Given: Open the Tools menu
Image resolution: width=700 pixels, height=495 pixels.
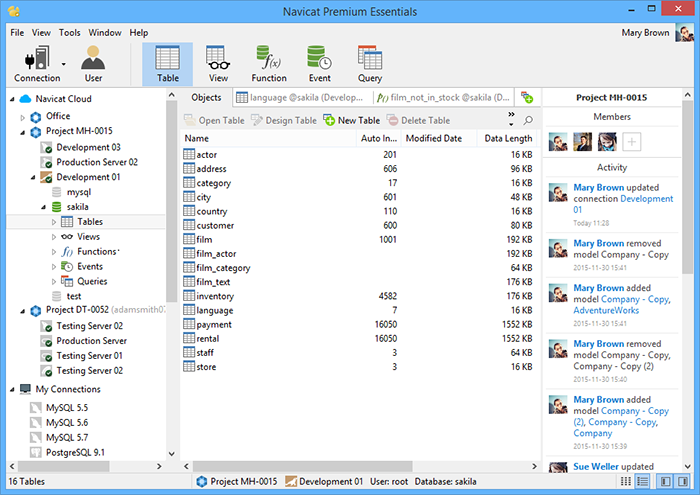Looking at the screenshot, I should 70,33.
